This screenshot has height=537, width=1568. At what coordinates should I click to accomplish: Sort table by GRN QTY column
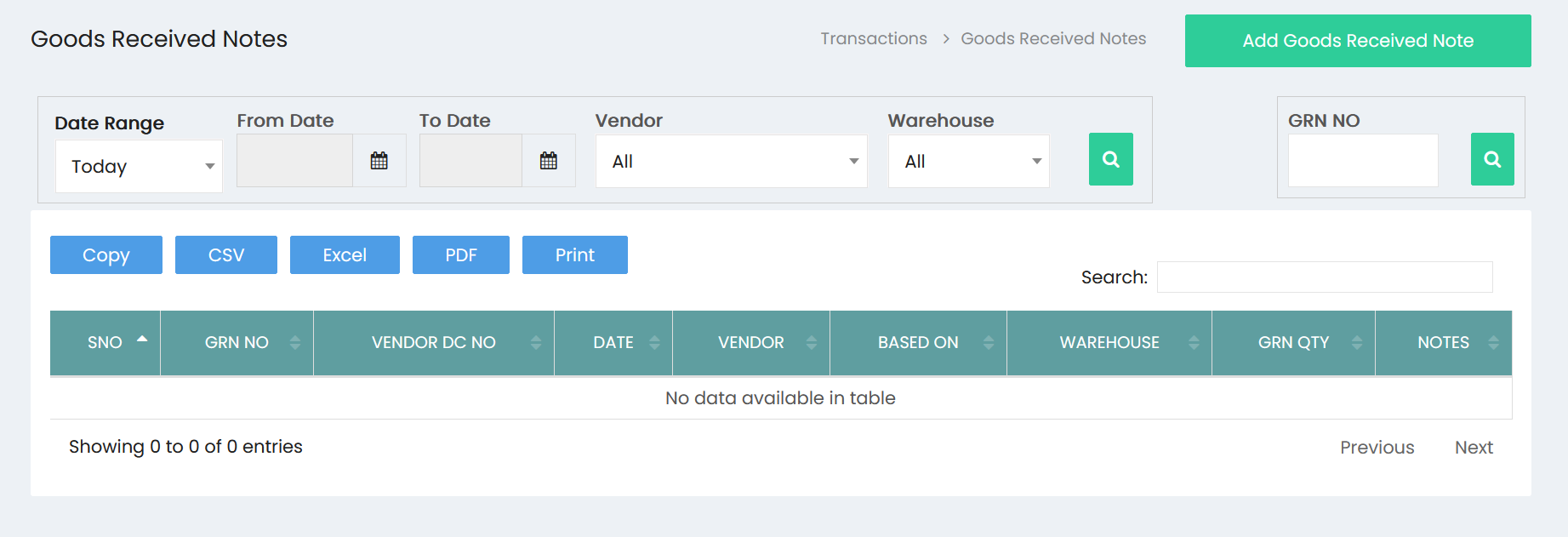[1293, 342]
